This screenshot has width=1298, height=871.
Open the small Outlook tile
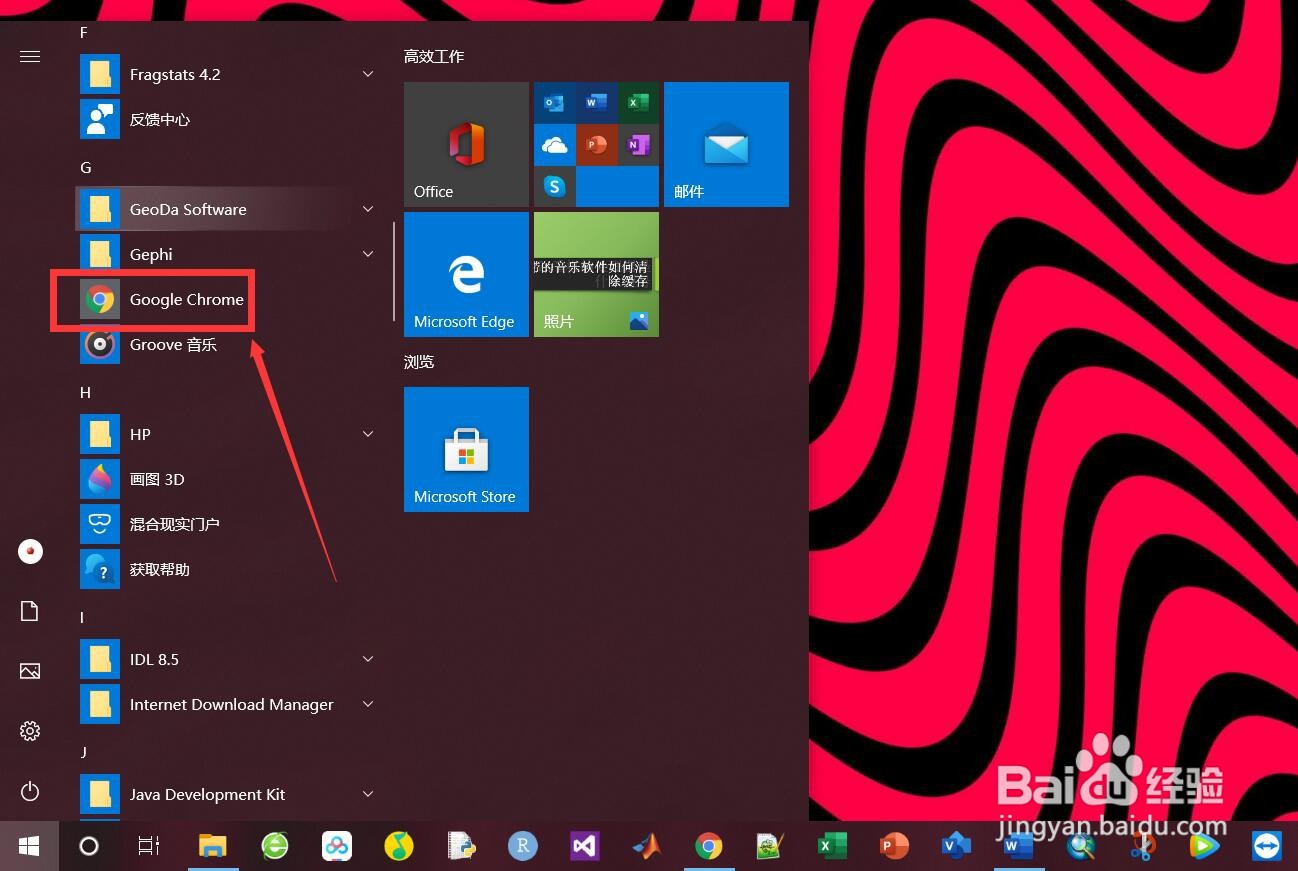pos(554,102)
